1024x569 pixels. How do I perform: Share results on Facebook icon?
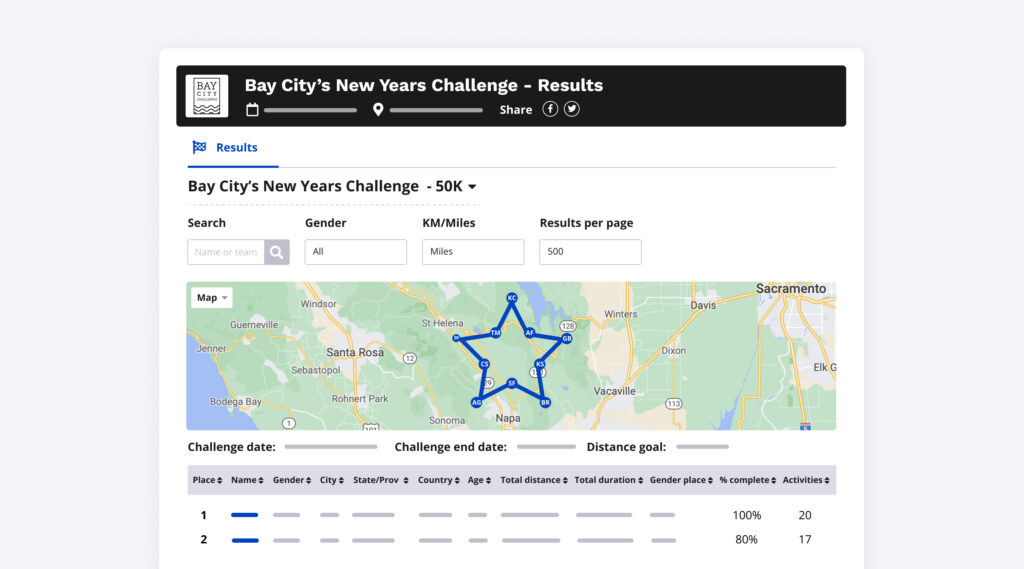(550, 109)
